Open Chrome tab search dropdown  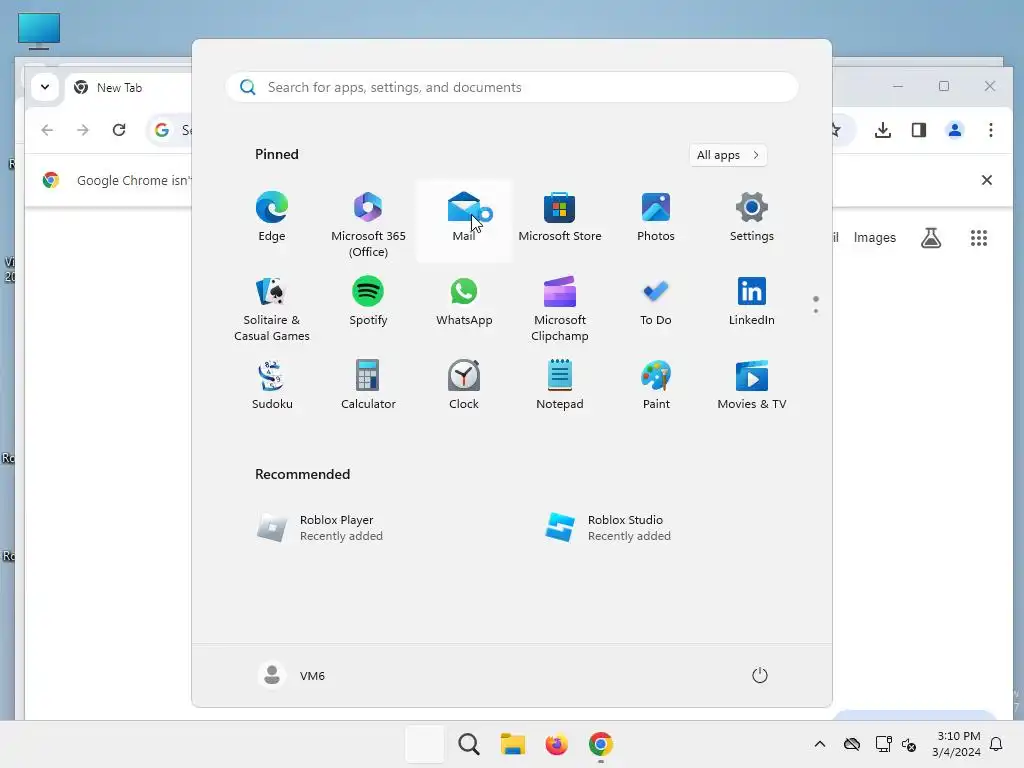pyautogui.click(x=45, y=87)
